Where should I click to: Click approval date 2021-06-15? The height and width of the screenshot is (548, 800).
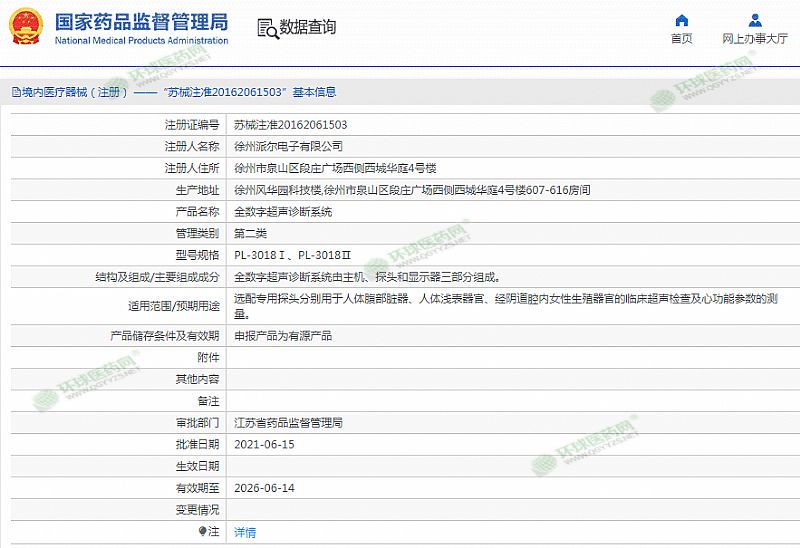264,444
